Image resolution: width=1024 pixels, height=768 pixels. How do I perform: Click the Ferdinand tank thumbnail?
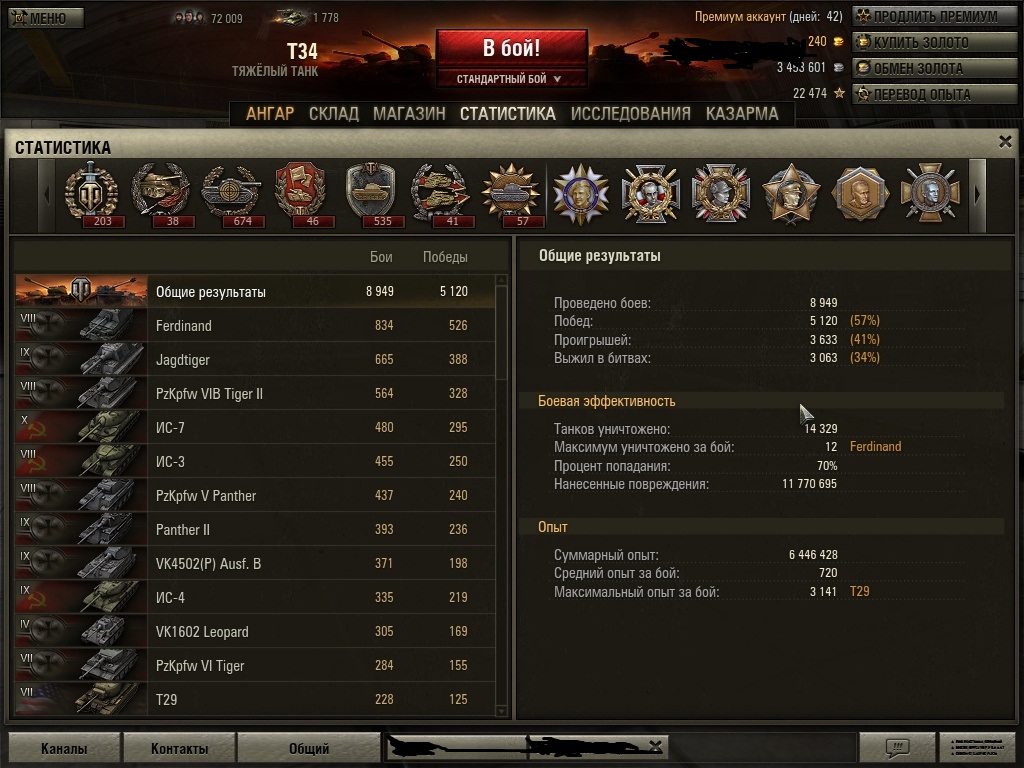pos(81,325)
